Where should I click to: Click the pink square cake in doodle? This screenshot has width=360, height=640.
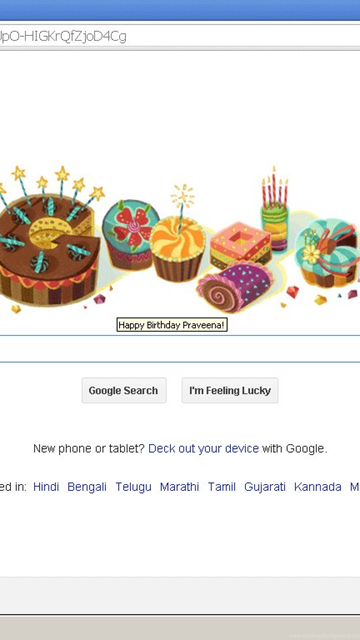tap(240, 246)
